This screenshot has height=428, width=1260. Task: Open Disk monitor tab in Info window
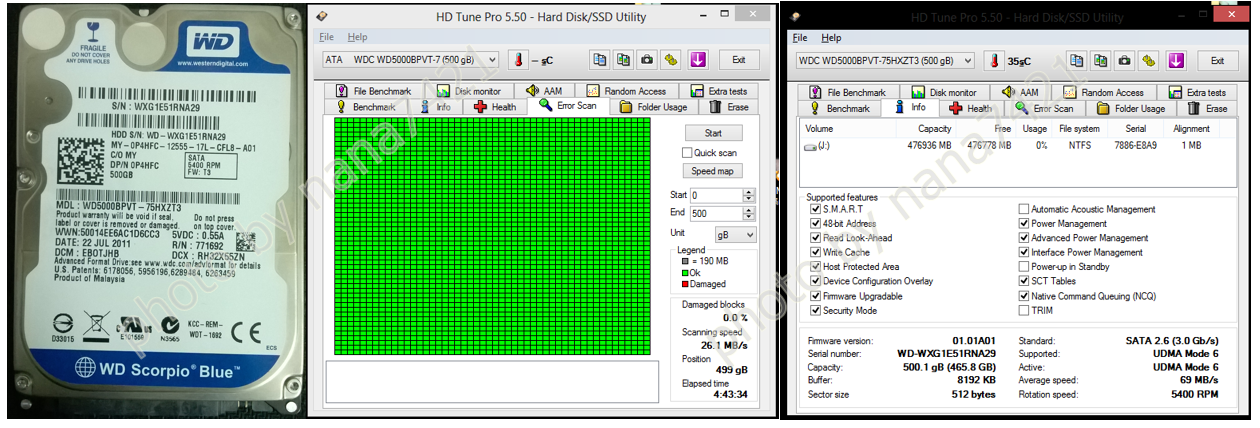[943, 92]
